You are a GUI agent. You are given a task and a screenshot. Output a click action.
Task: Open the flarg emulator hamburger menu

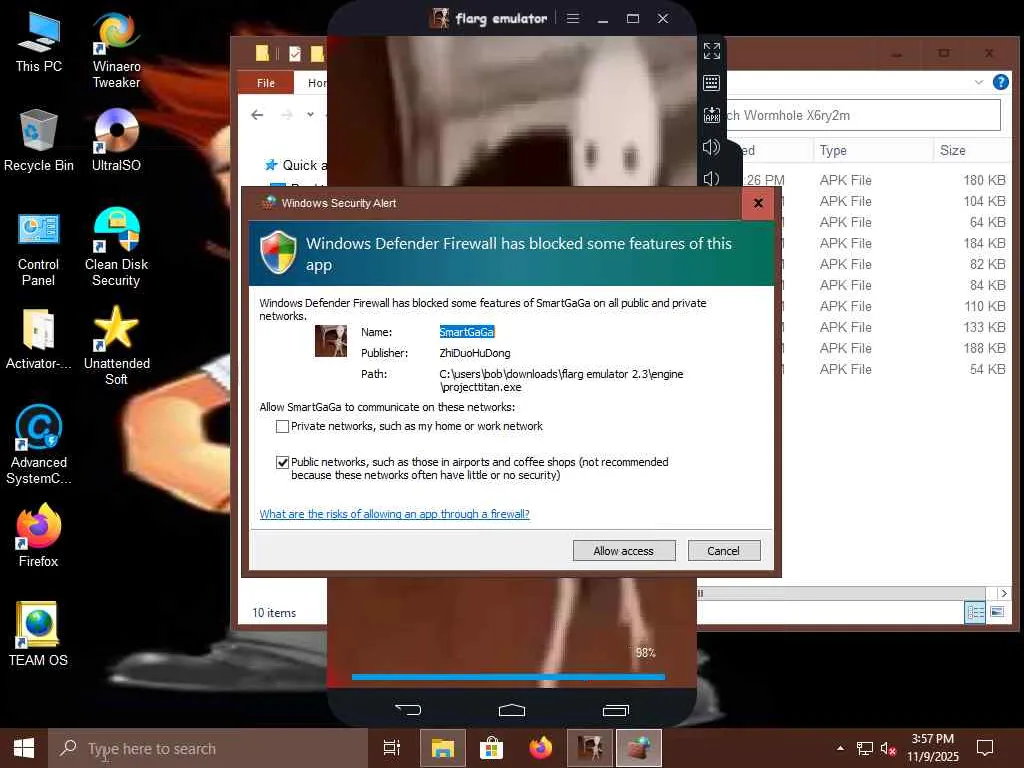click(573, 18)
